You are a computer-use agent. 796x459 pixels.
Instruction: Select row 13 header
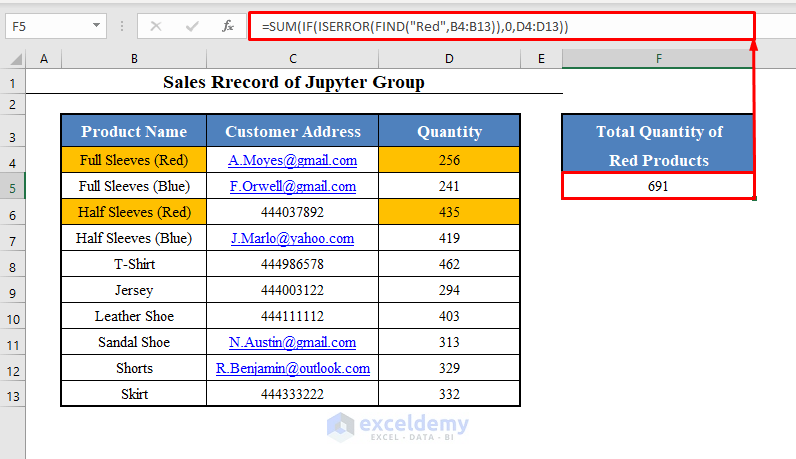click(13, 396)
